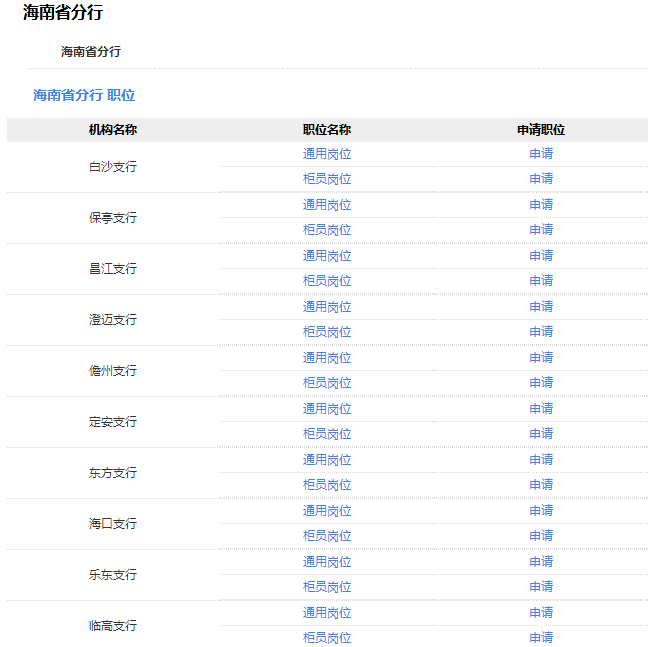
Task: Open 通用岗位 link for 澄迈支行
Action: point(327,307)
